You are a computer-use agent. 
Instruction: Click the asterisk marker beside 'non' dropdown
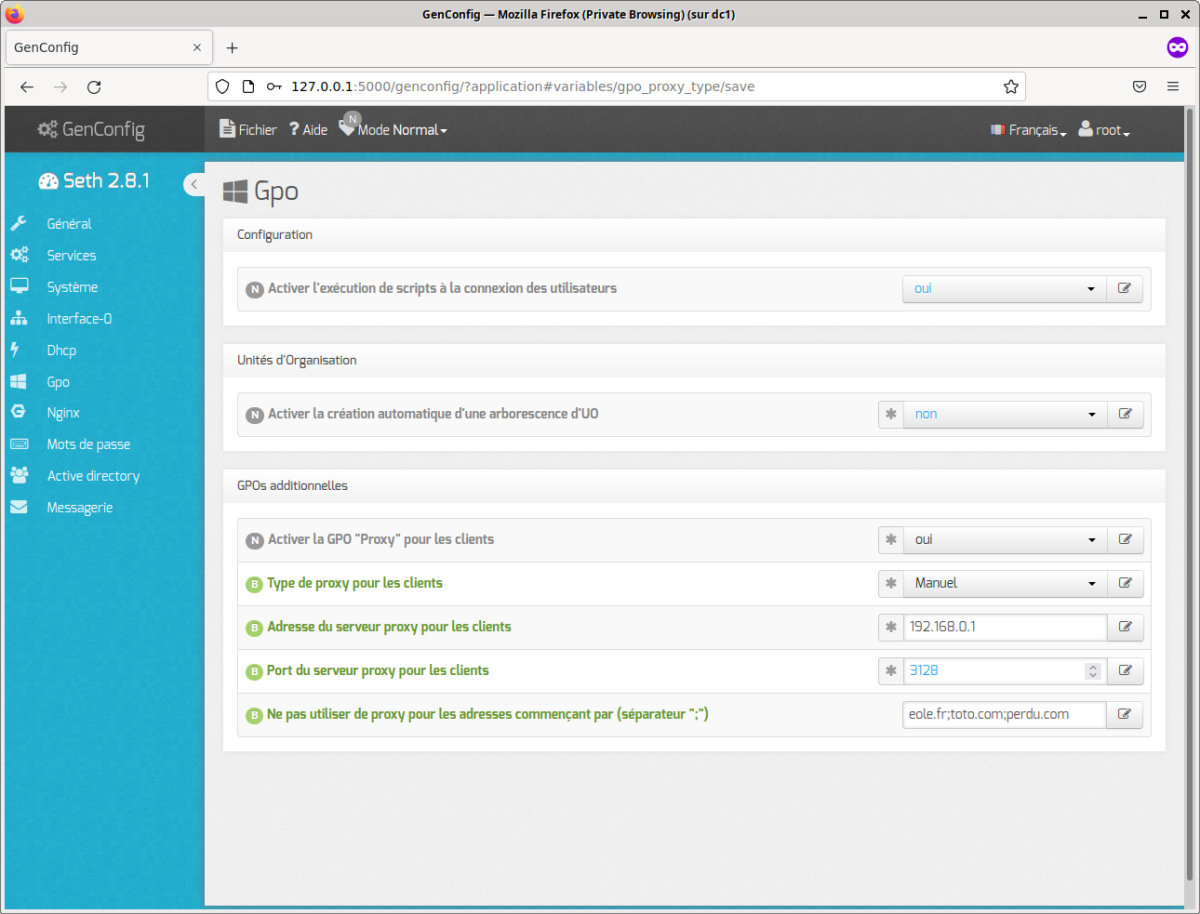pyautogui.click(x=890, y=414)
